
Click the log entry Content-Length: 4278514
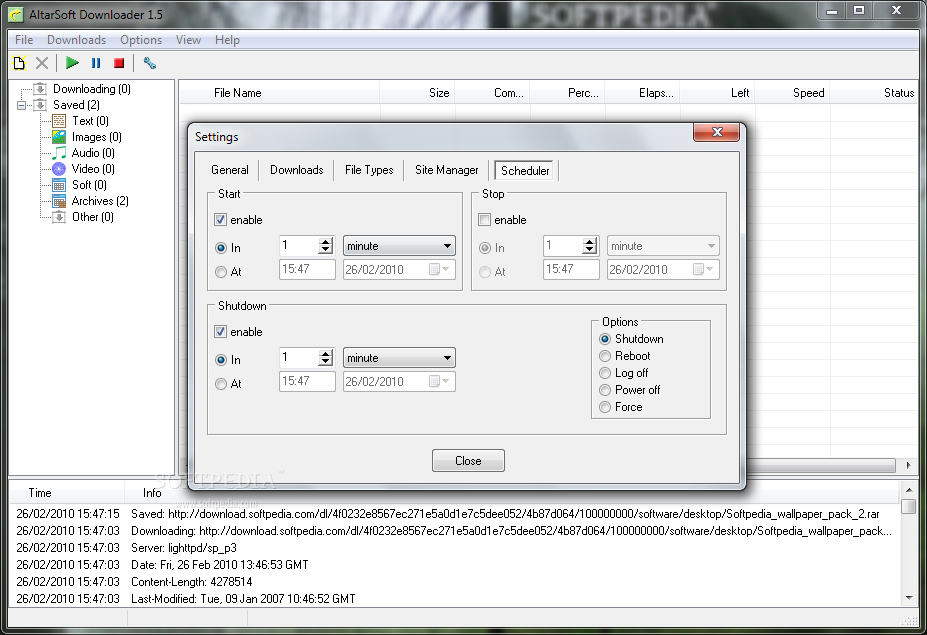coord(192,582)
